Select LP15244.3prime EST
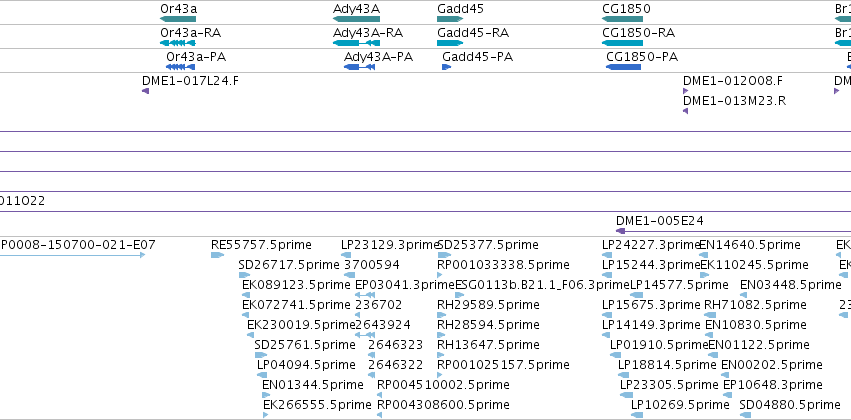Screen dimensions: 851x420 (x=607, y=275)
